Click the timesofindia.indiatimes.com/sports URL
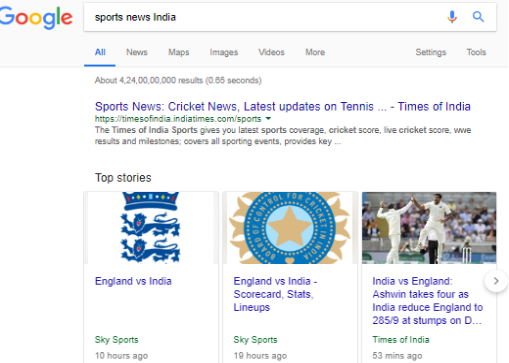The image size is (509, 363). (x=178, y=119)
